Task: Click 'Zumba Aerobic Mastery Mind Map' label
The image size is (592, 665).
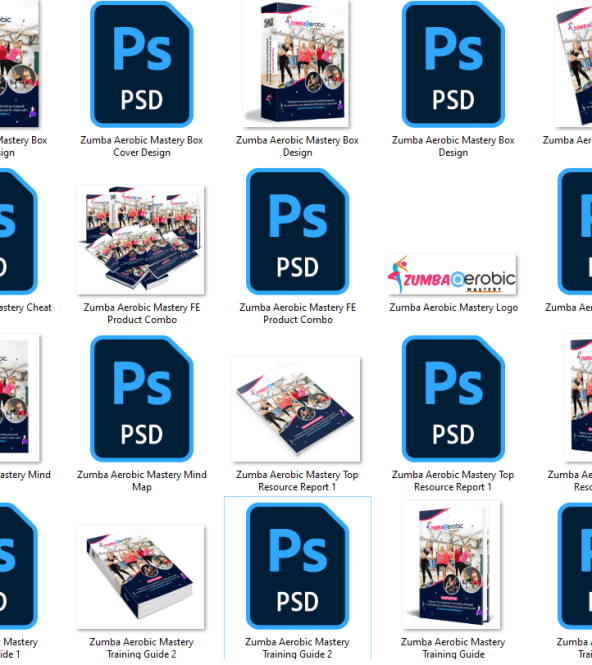Action: click(x=142, y=481)
